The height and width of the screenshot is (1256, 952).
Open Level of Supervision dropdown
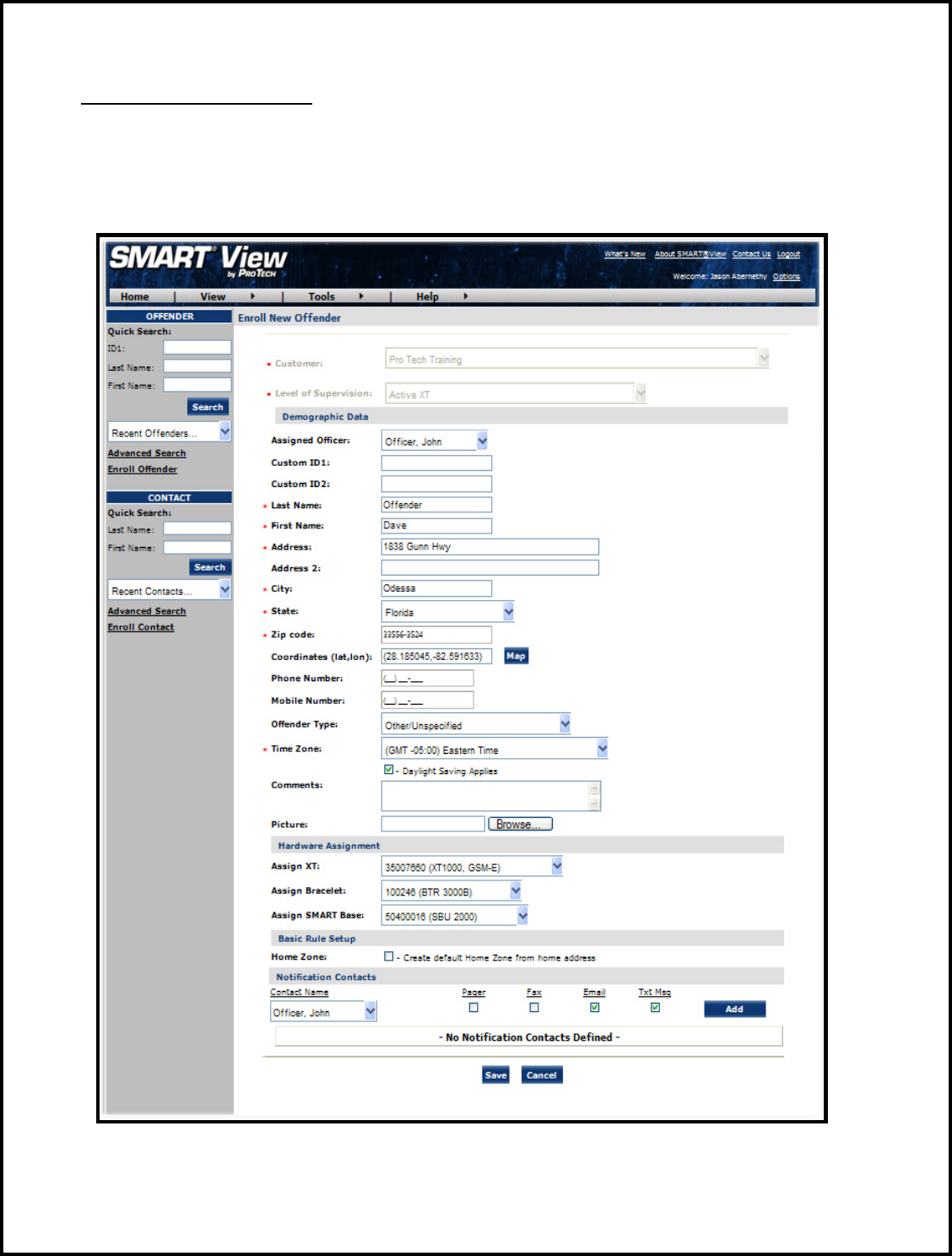(516, 393)
